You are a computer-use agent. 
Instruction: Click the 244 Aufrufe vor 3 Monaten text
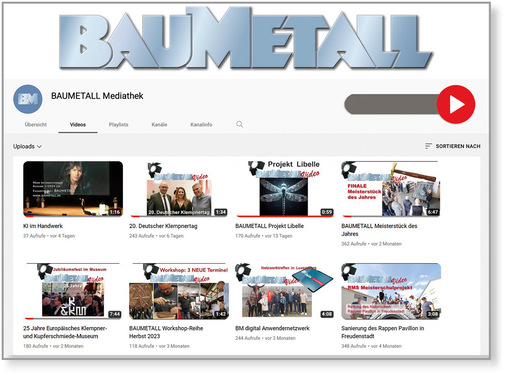[x=265, y=338]
